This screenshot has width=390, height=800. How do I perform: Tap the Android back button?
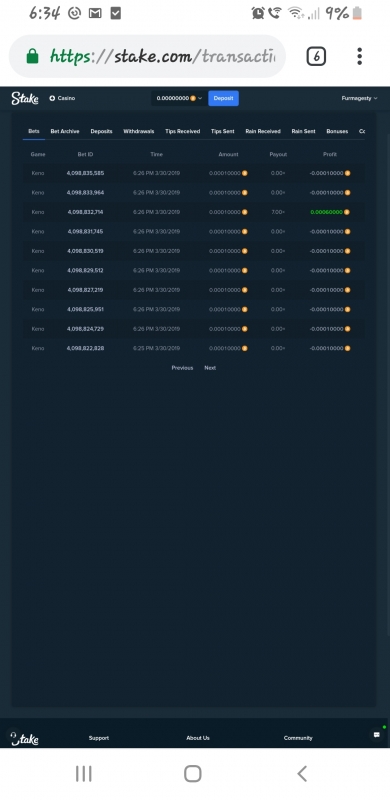click(302, 773)
